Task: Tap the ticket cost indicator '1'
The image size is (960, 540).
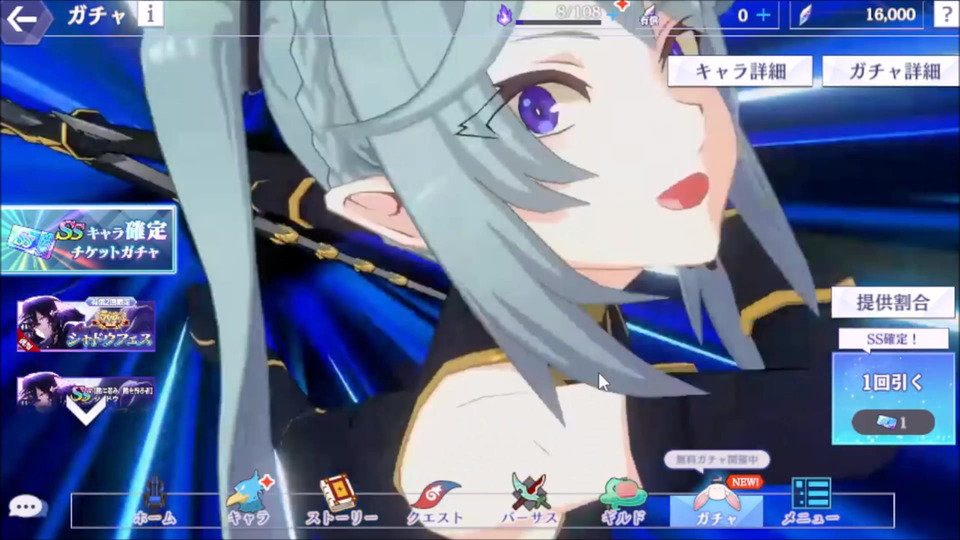Action: 893,422
